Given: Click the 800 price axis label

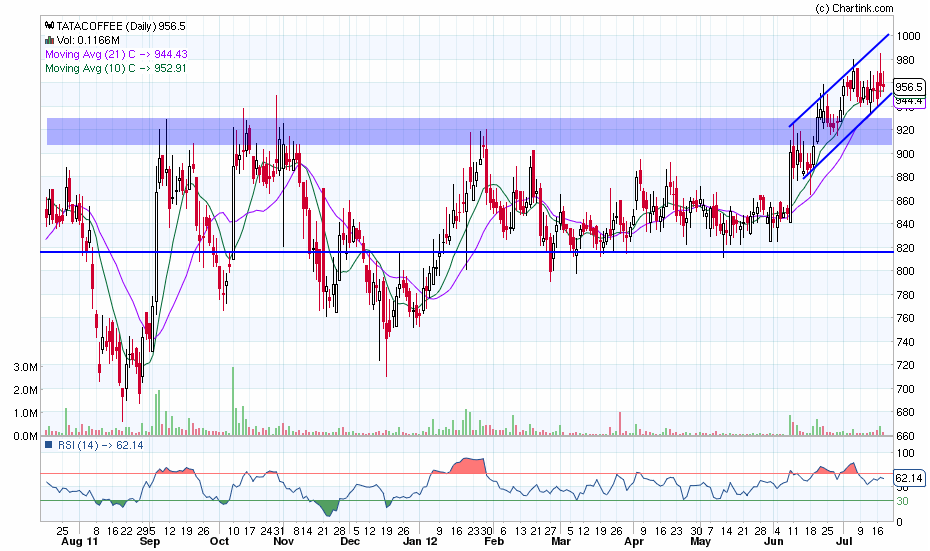Looking at the screenshot, I should click(905, 271).
